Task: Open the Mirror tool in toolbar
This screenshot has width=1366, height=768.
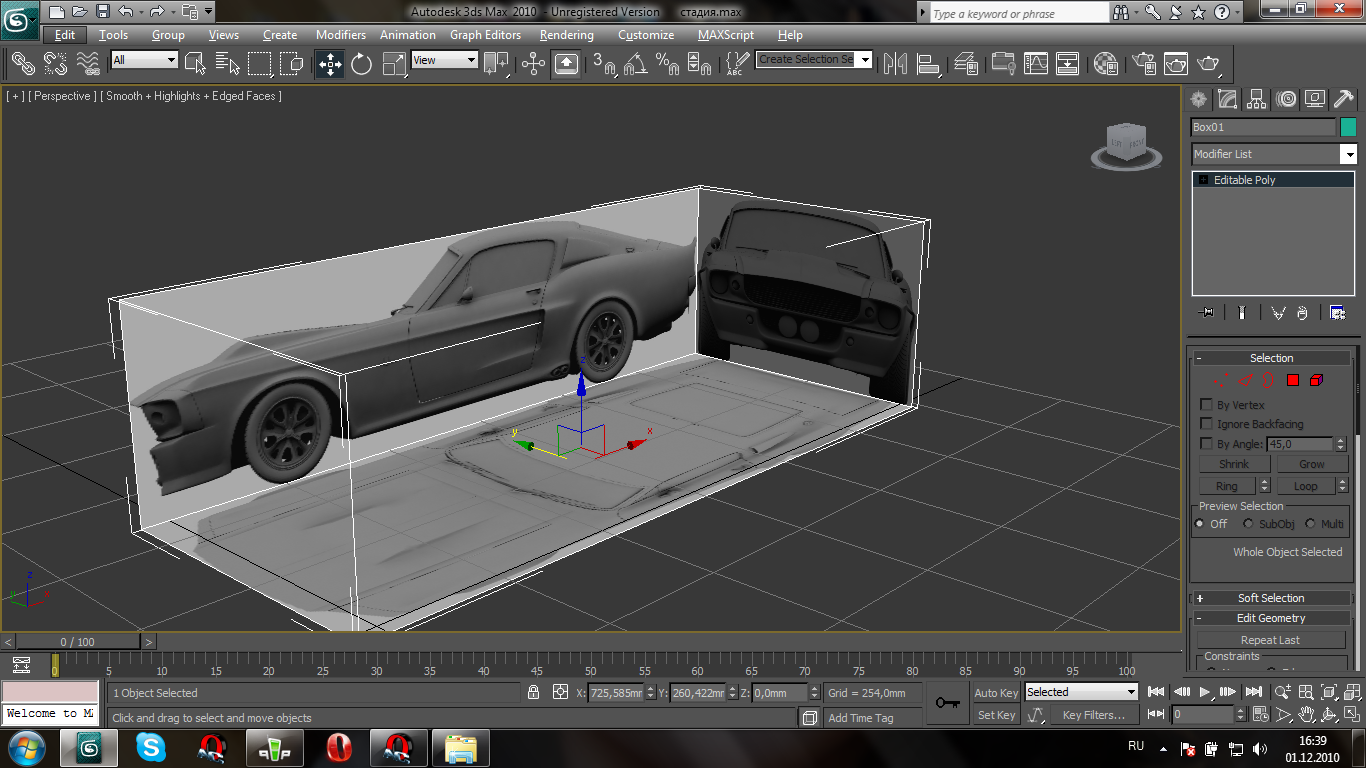Action: (895, 64)
